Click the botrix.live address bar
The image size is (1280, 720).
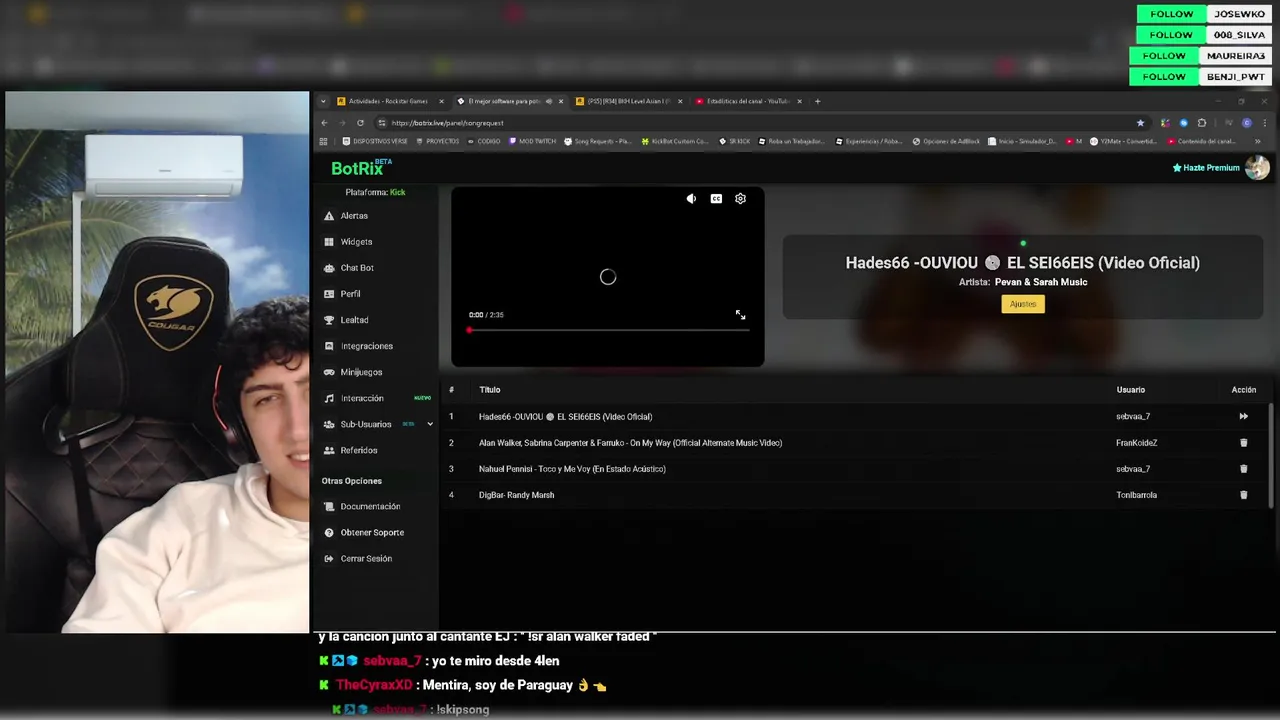(x=760, y=123)
